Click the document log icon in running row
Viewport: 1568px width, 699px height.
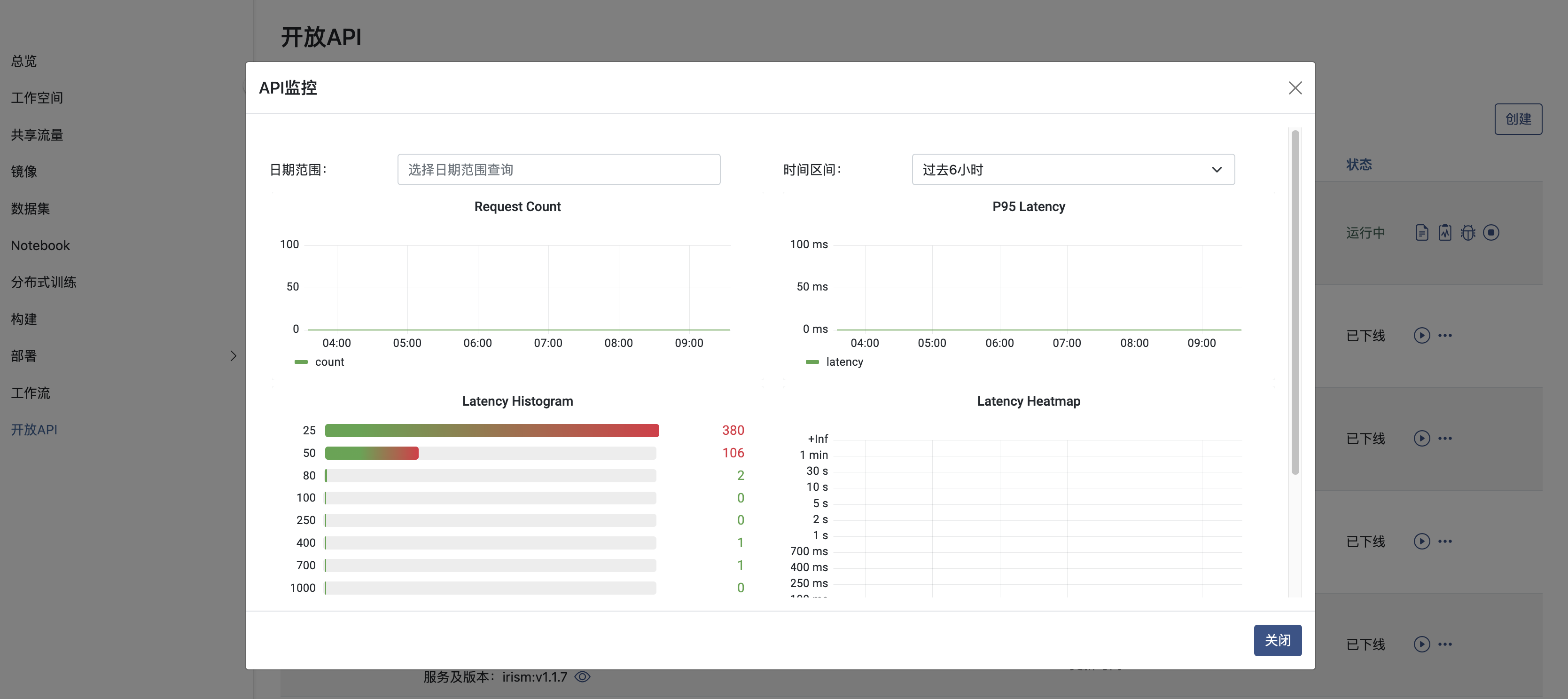[x=1421, y=233]
